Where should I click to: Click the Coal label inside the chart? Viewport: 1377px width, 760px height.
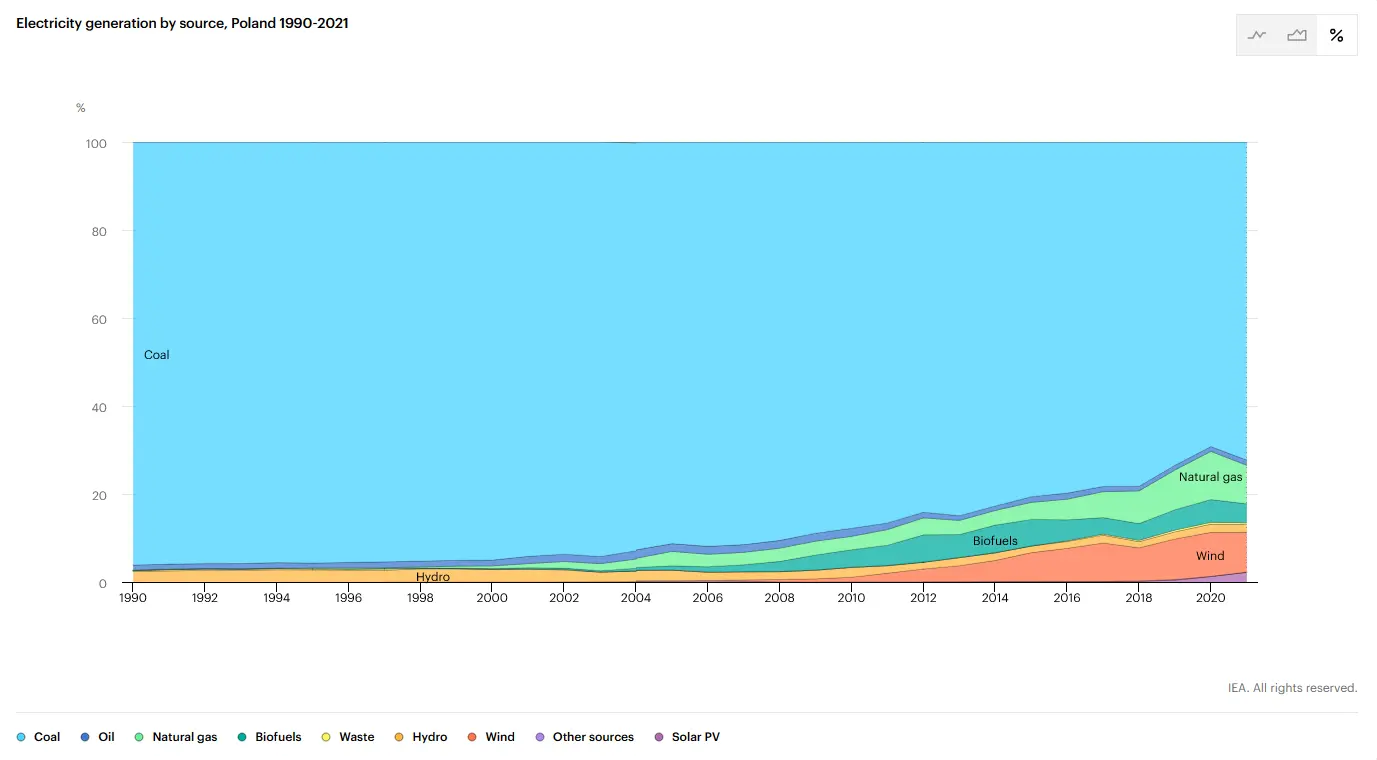(157, 355)
